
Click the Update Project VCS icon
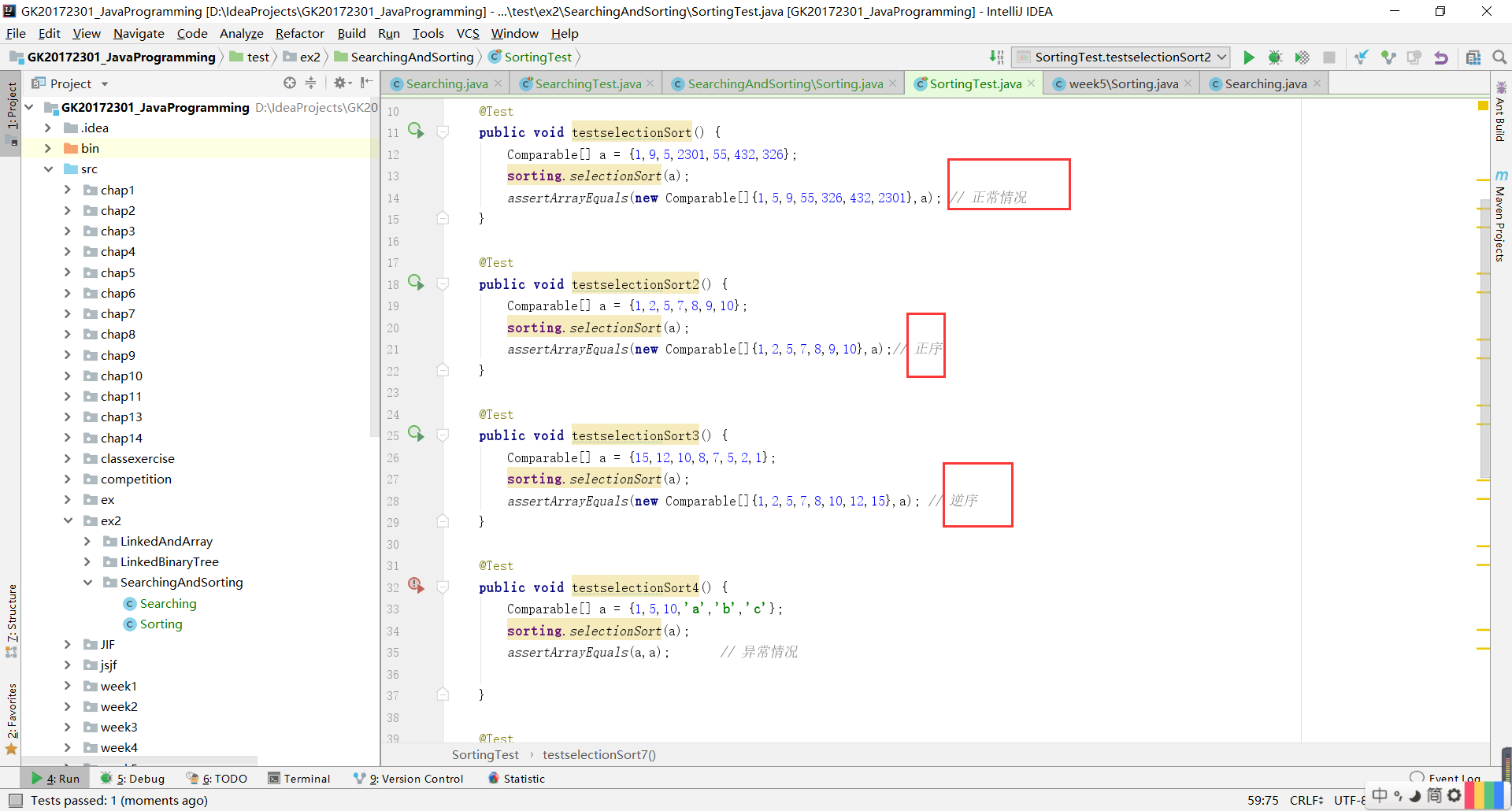pyautogui.click(x=1361, y=57)
